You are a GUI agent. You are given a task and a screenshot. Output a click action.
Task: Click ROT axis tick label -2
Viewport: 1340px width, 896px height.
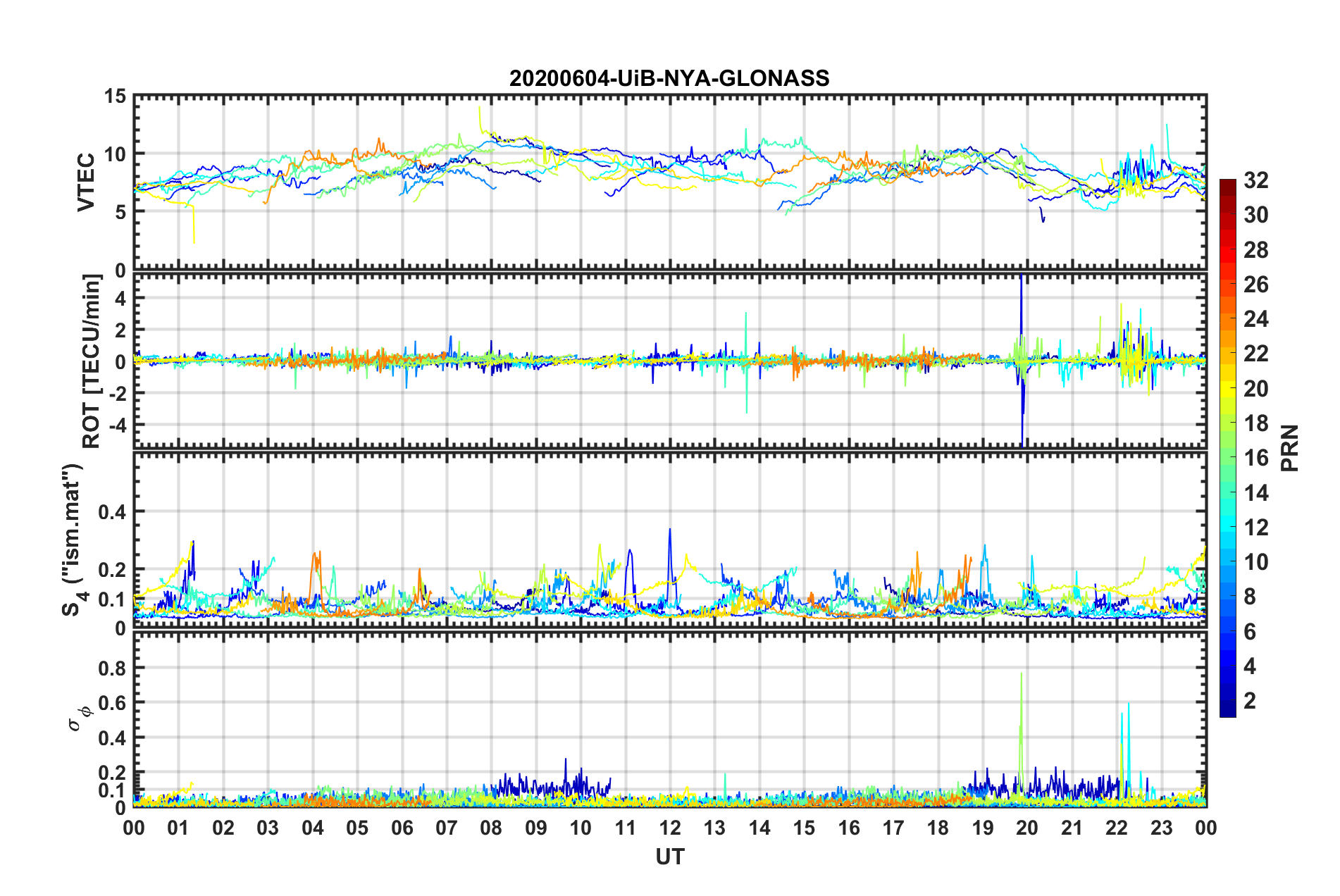[x=118, y=393]
